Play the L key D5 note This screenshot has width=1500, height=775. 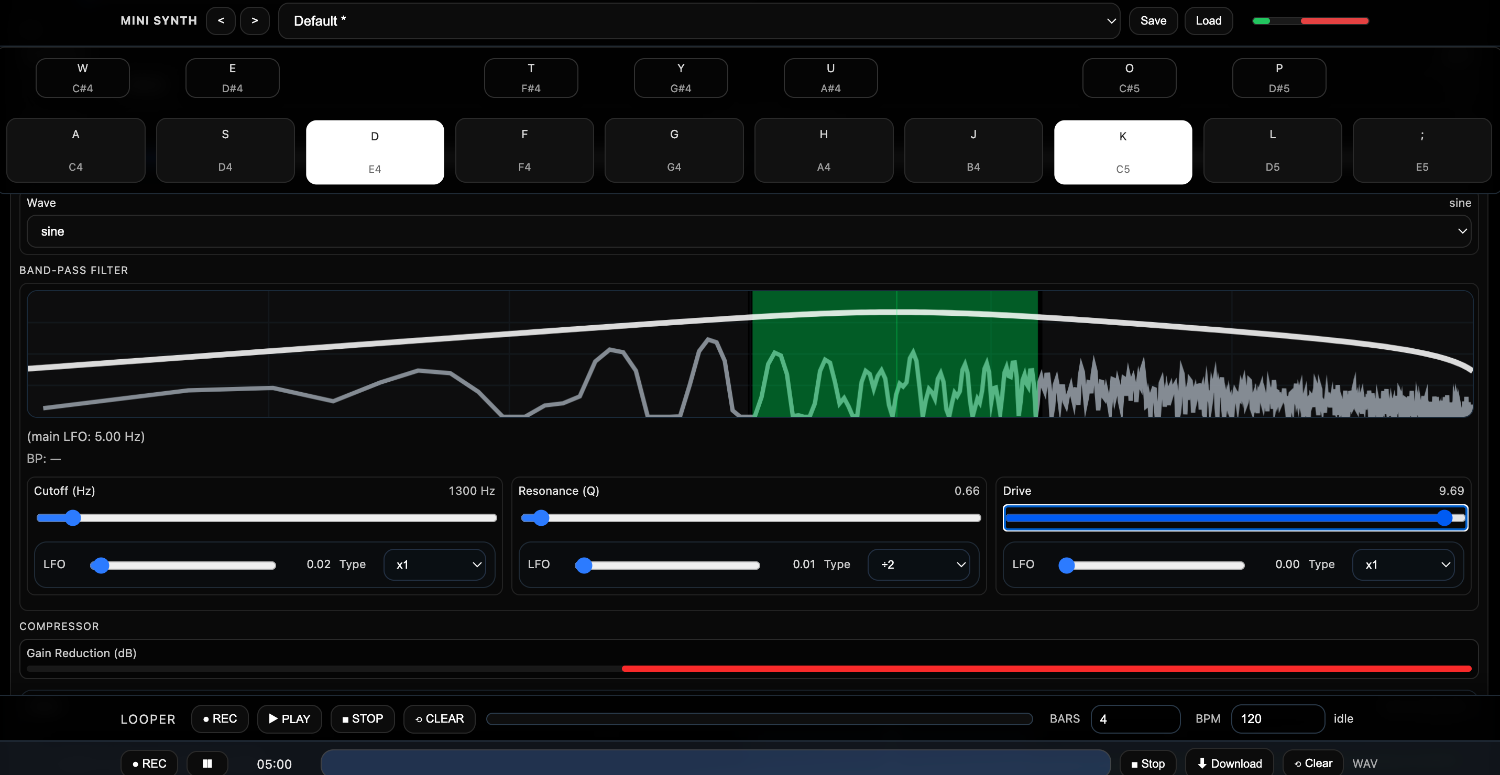pyautogui.click(x=1273, y=151)
